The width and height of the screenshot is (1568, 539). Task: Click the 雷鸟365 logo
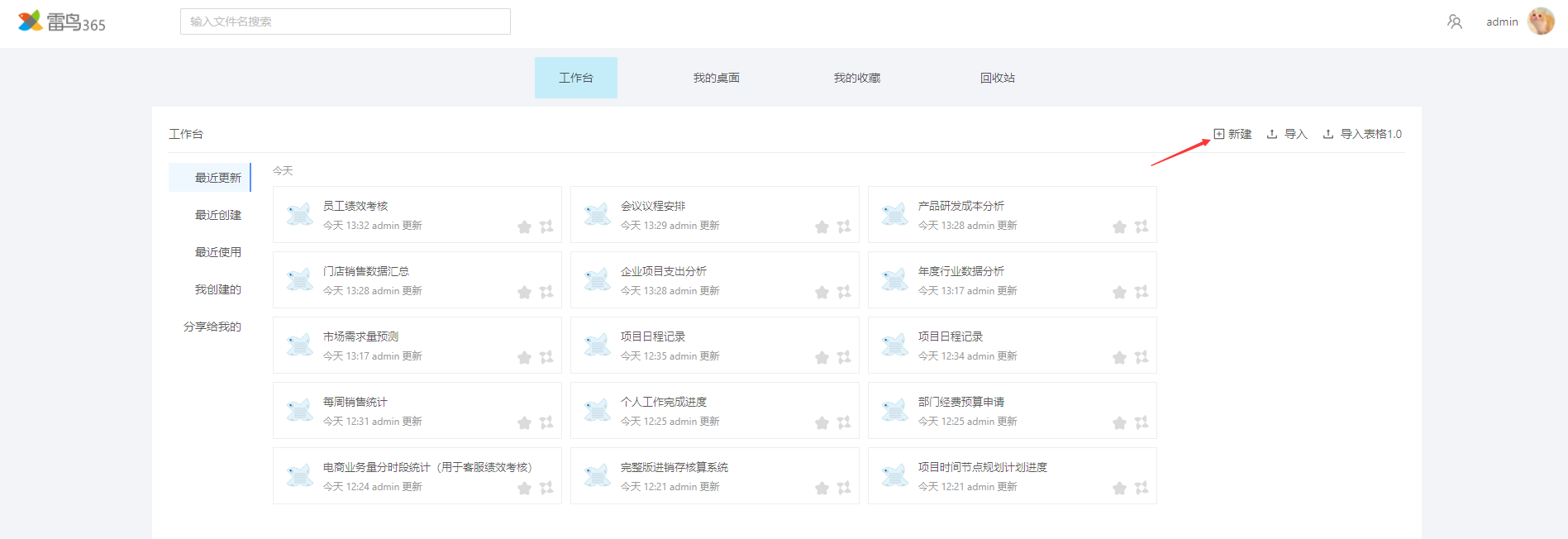pyautogui.click(x=62, y=21)
